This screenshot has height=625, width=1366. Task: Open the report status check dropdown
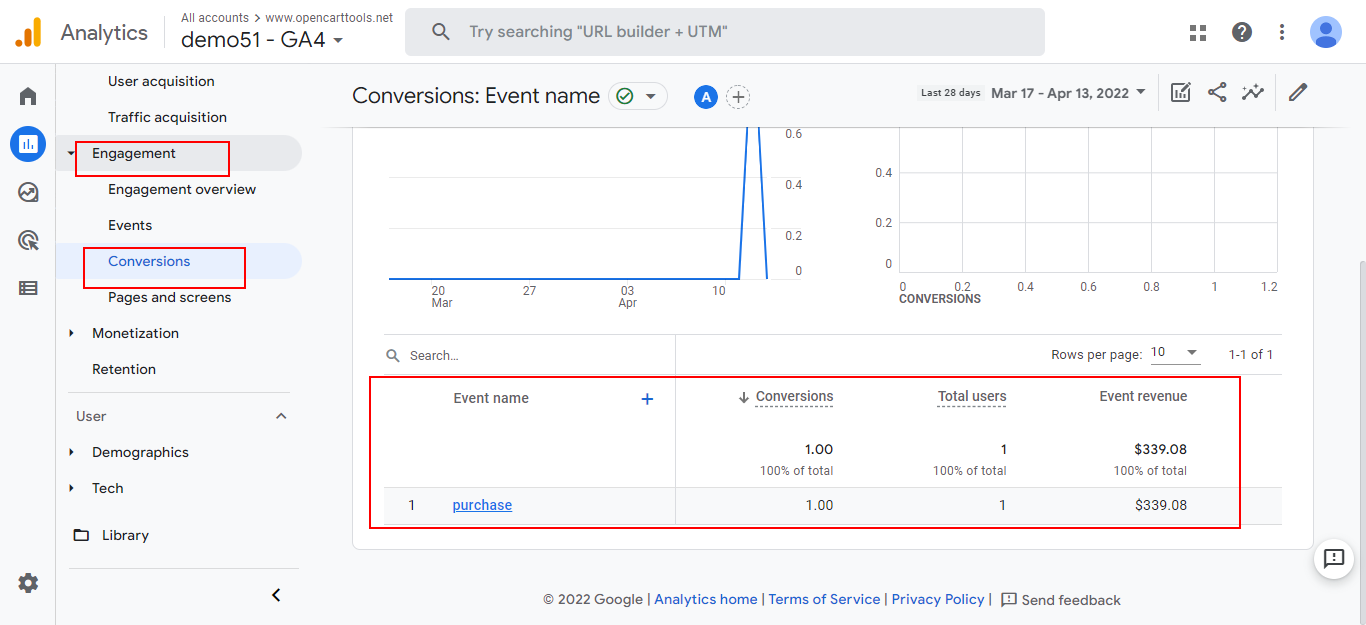[x=638, y=96]
